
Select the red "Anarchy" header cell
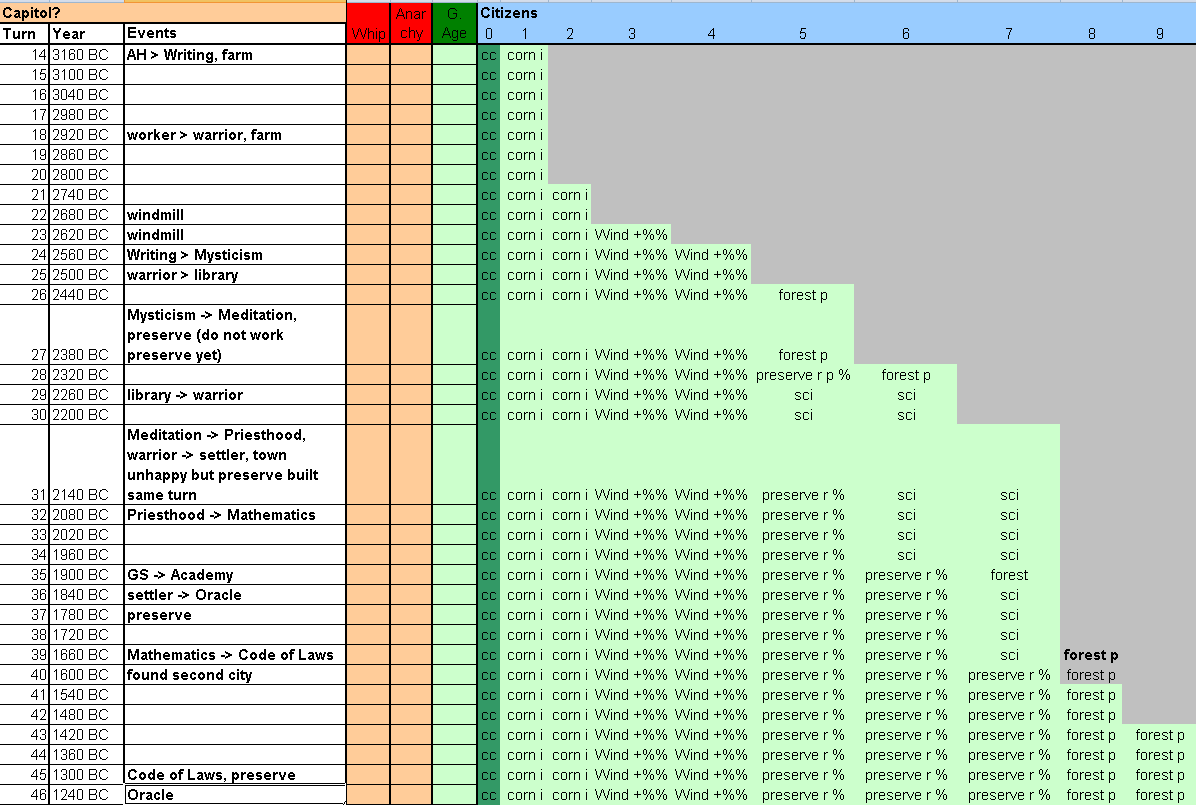tap(411, 23)
